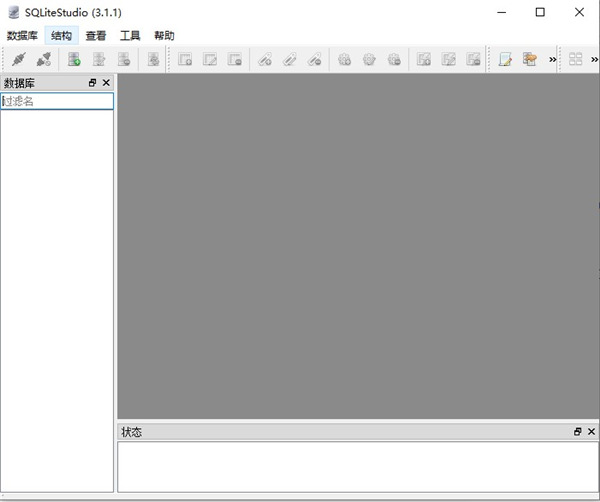Click inside the 状态 message area
This screenshot has width=600, height=502.
(x=358, y=467)
